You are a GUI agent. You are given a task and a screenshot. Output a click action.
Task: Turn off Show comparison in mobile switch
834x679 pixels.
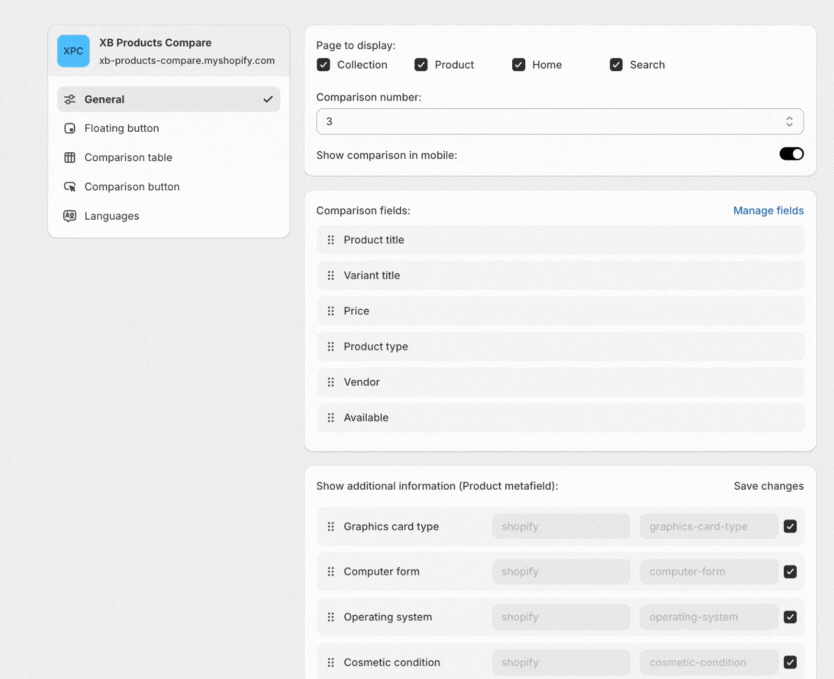click(791, 154)
